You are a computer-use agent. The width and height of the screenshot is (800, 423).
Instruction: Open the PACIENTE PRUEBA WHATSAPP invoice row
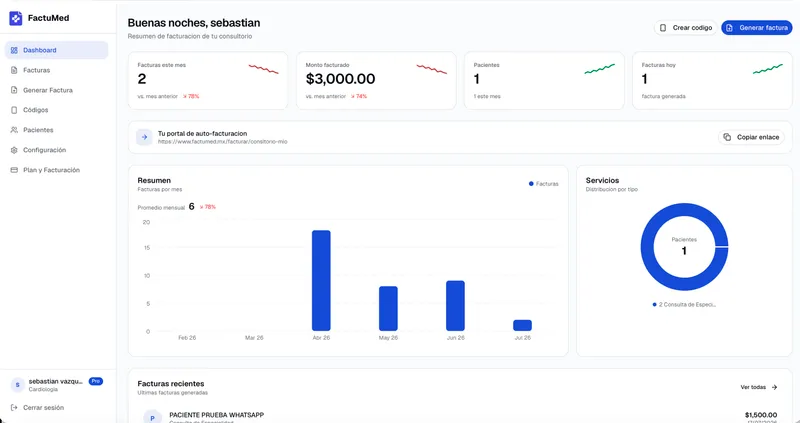[x=460, y=415]
